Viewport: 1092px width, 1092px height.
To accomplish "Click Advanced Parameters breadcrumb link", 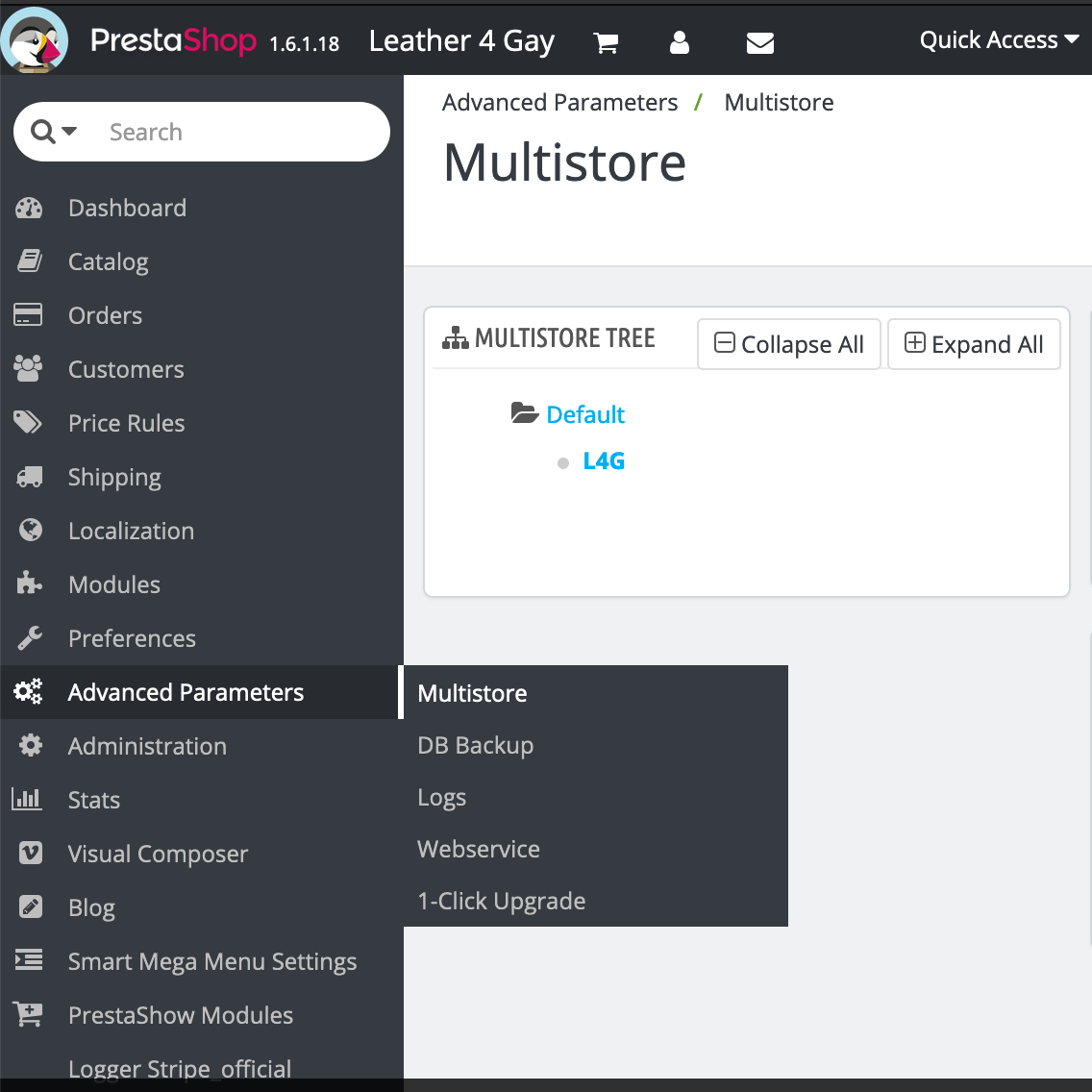I will [559, 102].
